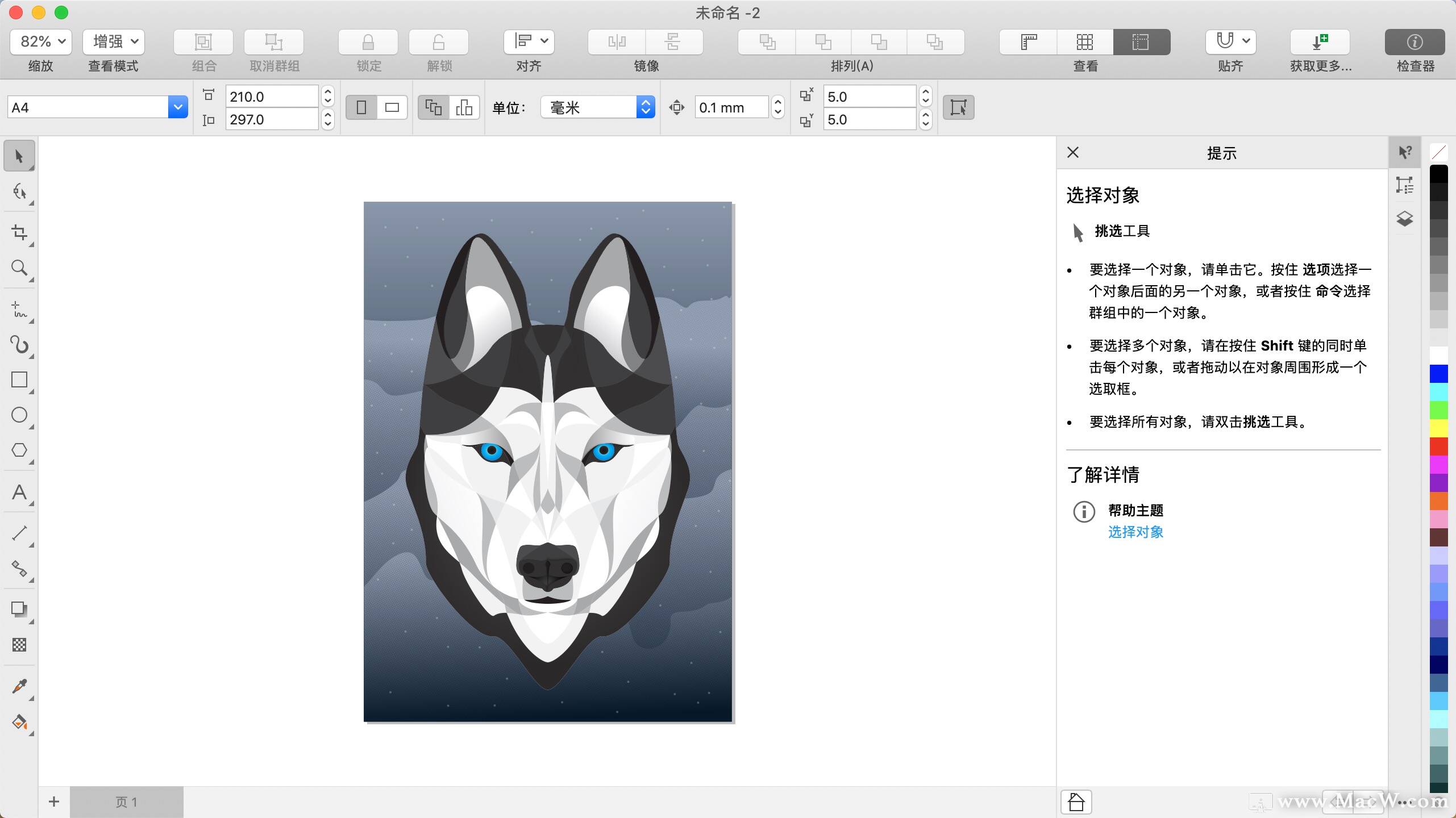The width and height of the screenshot is (1456, 818).
Task: Select the Zoom magnifier tool
Action: (19, 268)
